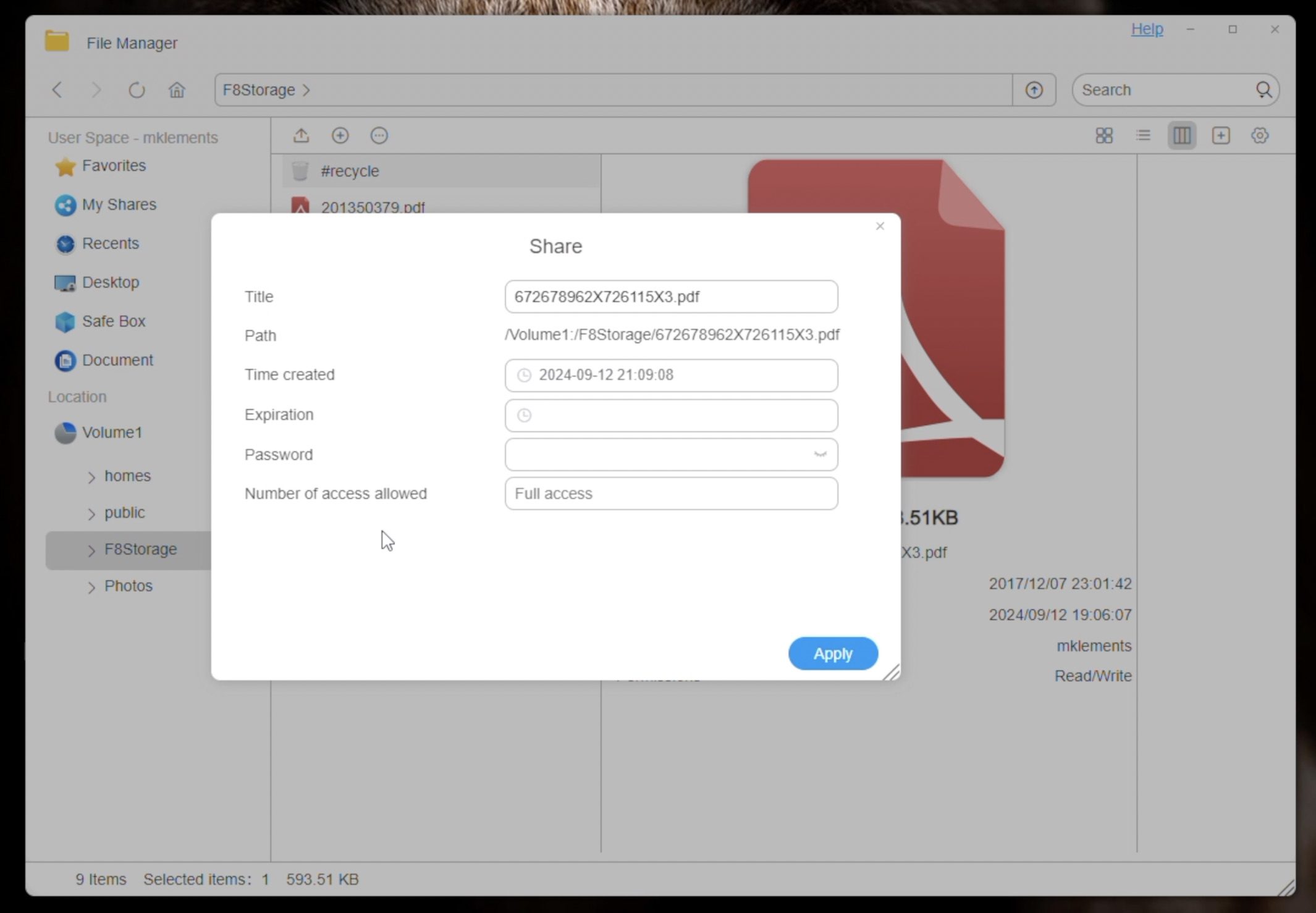1316x913 pixels.
Task: Open Number of access allowed field
Action: coord(671,494)
